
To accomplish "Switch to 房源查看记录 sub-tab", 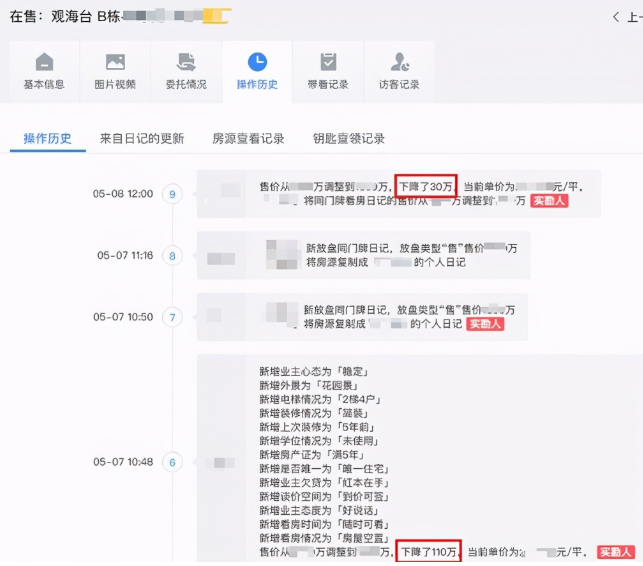I will [248, 138].
